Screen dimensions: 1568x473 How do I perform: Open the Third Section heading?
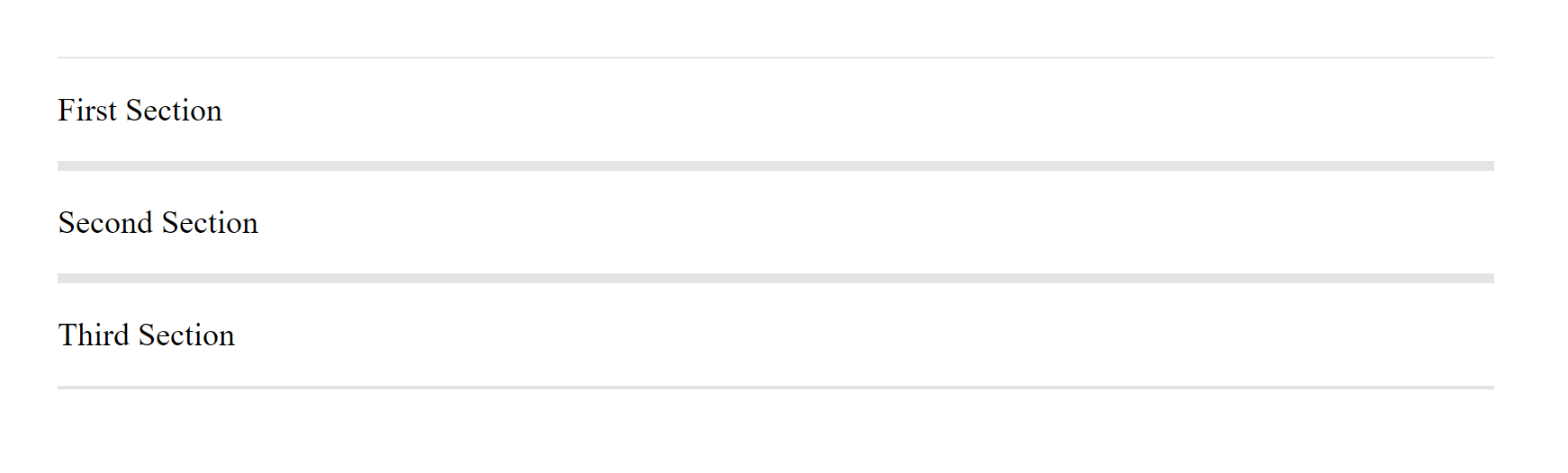coord(146,335)
